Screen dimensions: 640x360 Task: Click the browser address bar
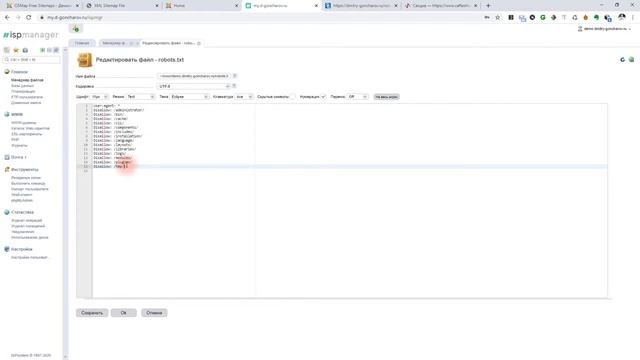coord(261,18)
